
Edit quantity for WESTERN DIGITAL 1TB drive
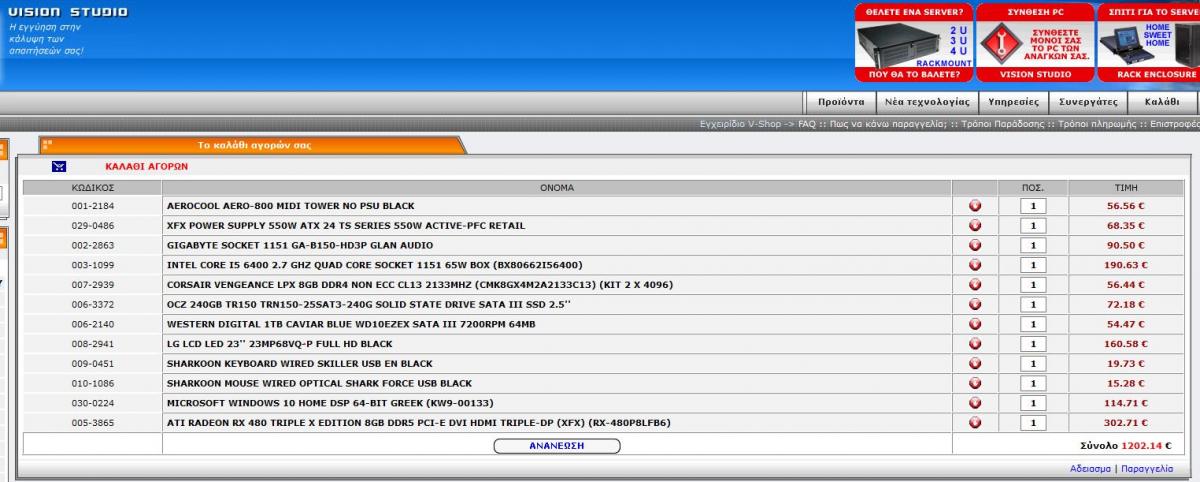[x=1033, y=324]
